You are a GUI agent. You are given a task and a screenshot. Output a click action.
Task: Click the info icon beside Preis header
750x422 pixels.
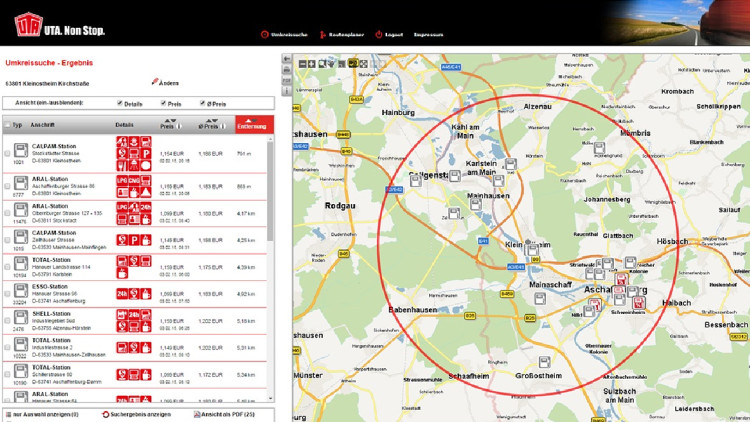(x=179, y=127)
